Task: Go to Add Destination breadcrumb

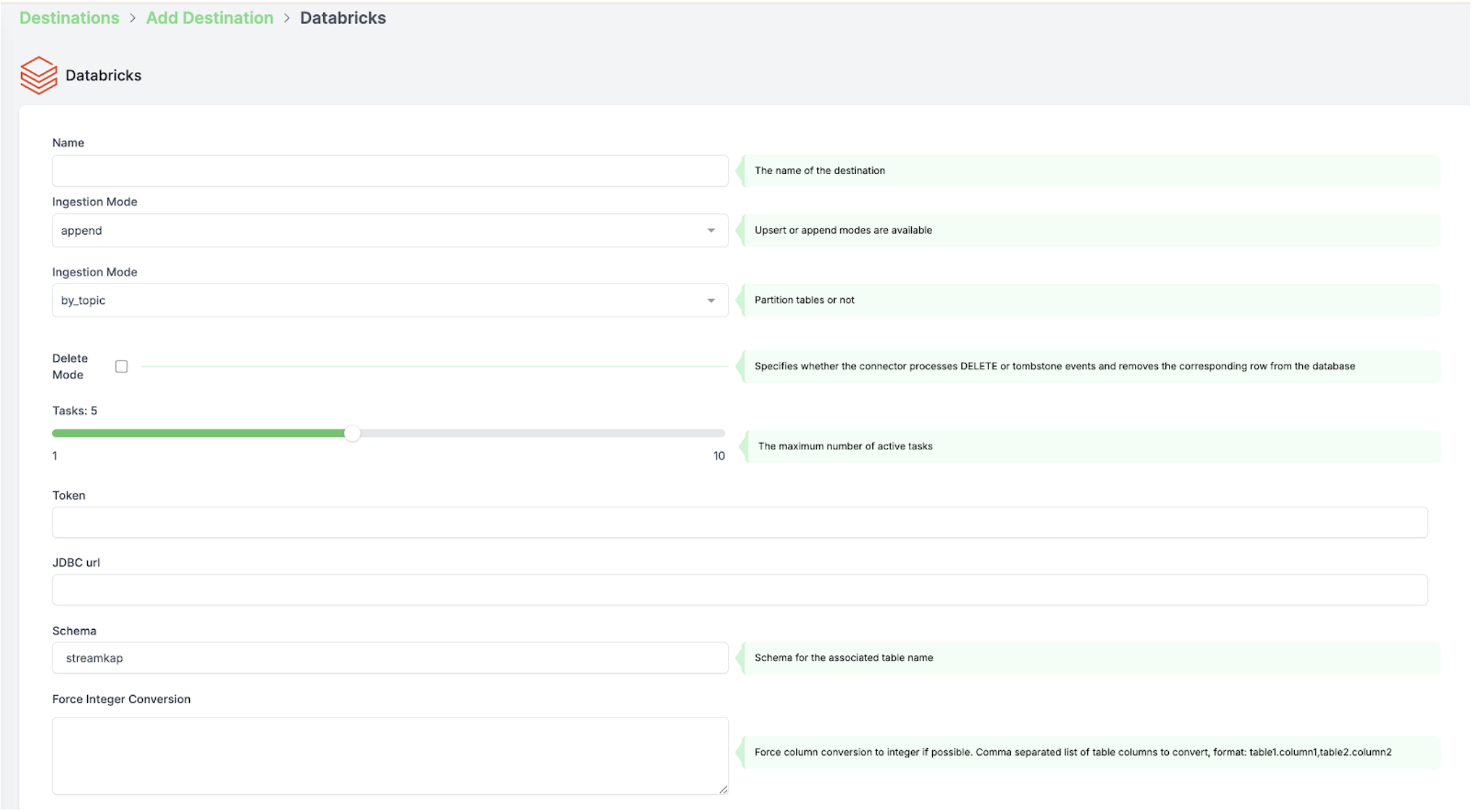Action: point(210,18)
